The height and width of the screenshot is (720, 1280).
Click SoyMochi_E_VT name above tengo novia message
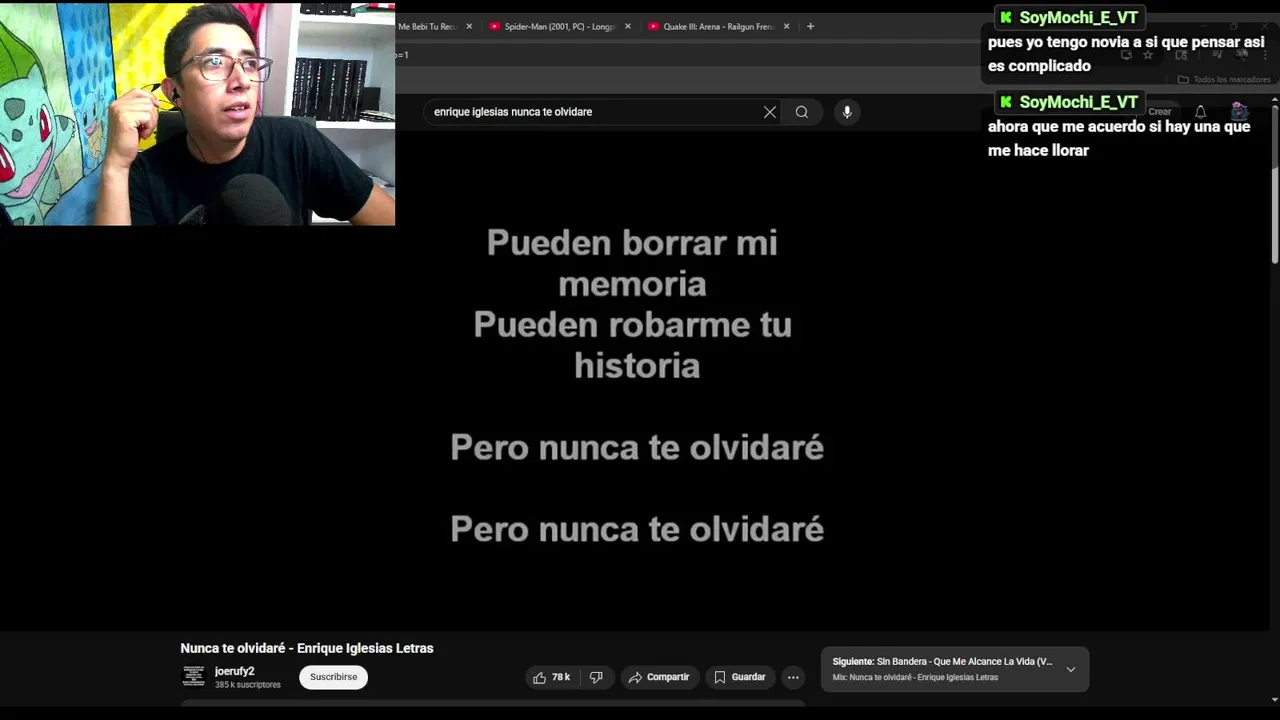(x=1078, y=18)
